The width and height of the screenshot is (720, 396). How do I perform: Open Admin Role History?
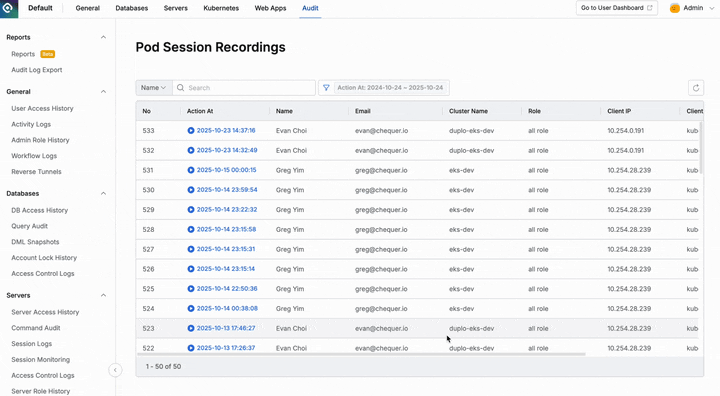tap(40, 140)
